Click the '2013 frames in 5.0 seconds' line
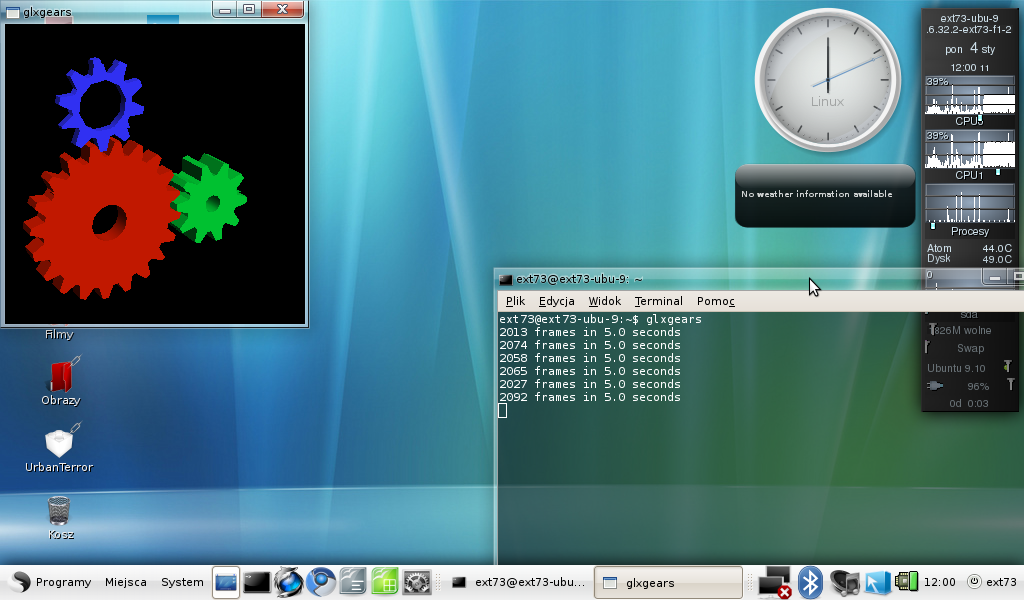Viewport: 1024px width, 600px height. (x=590, y=332)
